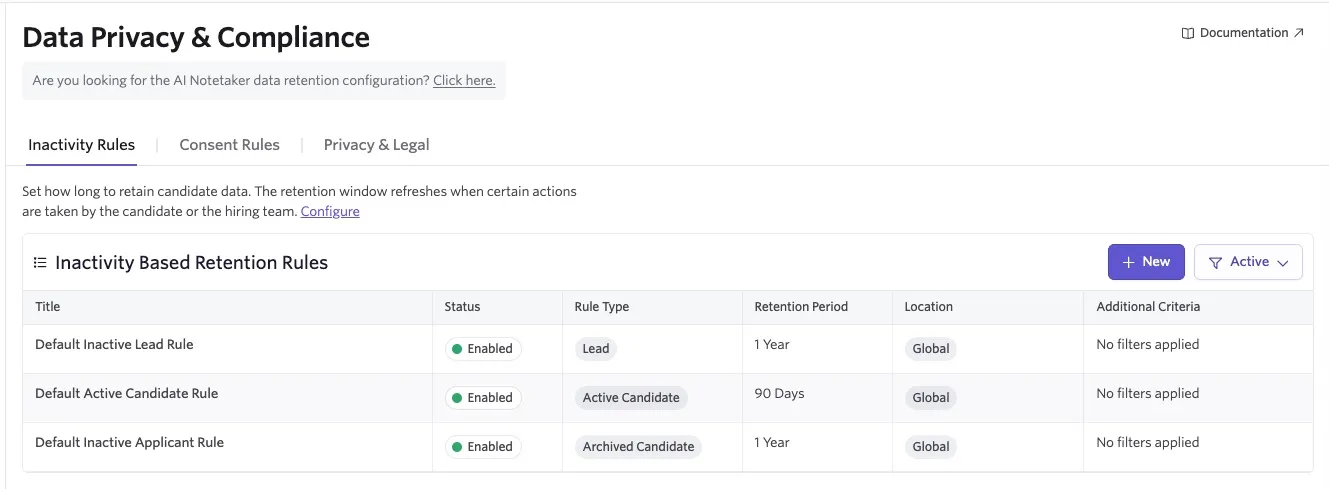Click Enabled status badge for Inactive Lead Rule
1329x489 pixels.
click(483, 349)
